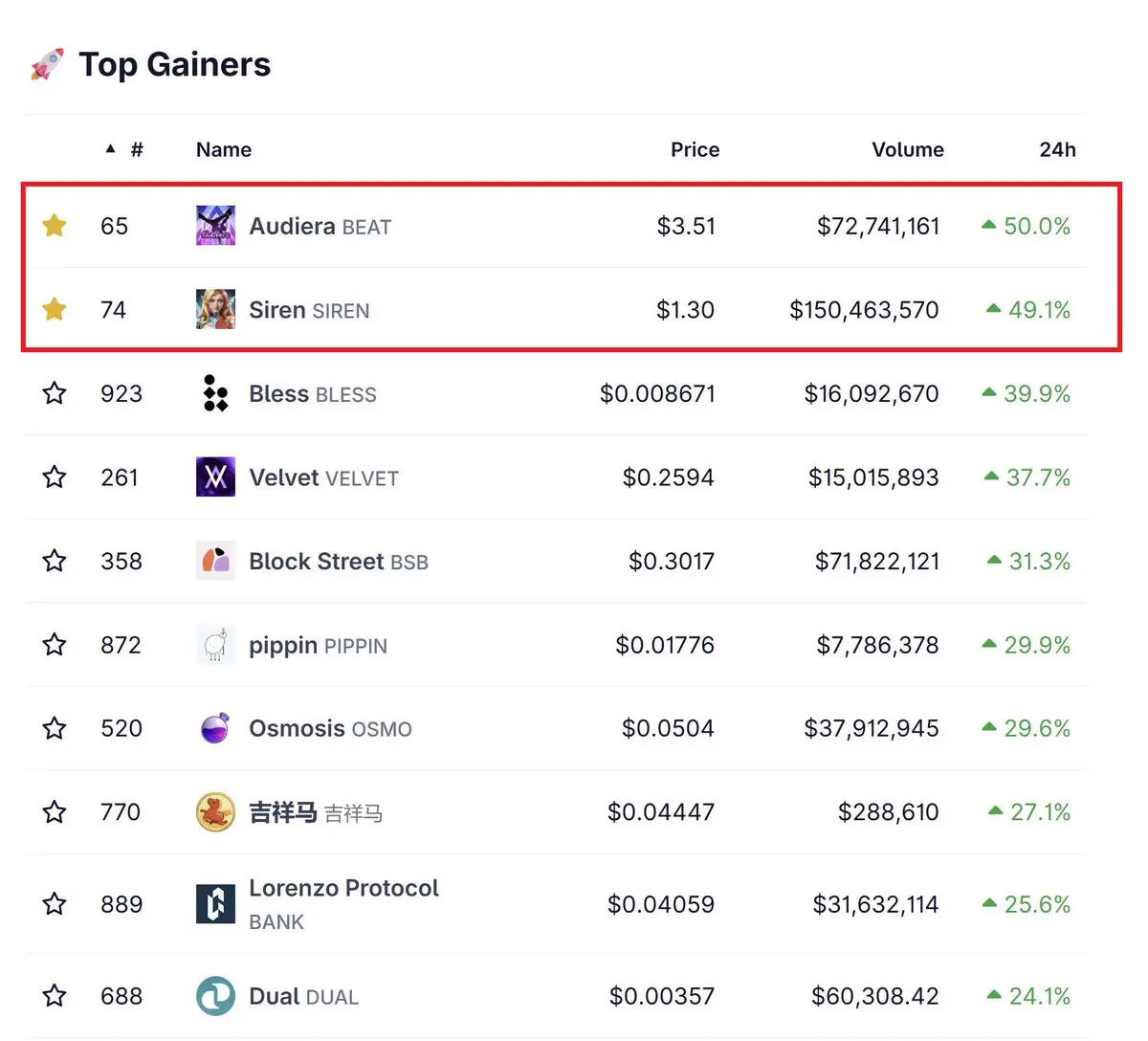This screenshot has width=1148, height=1041.
Task: Sort table by Price column header
Action: coord(695,149)
